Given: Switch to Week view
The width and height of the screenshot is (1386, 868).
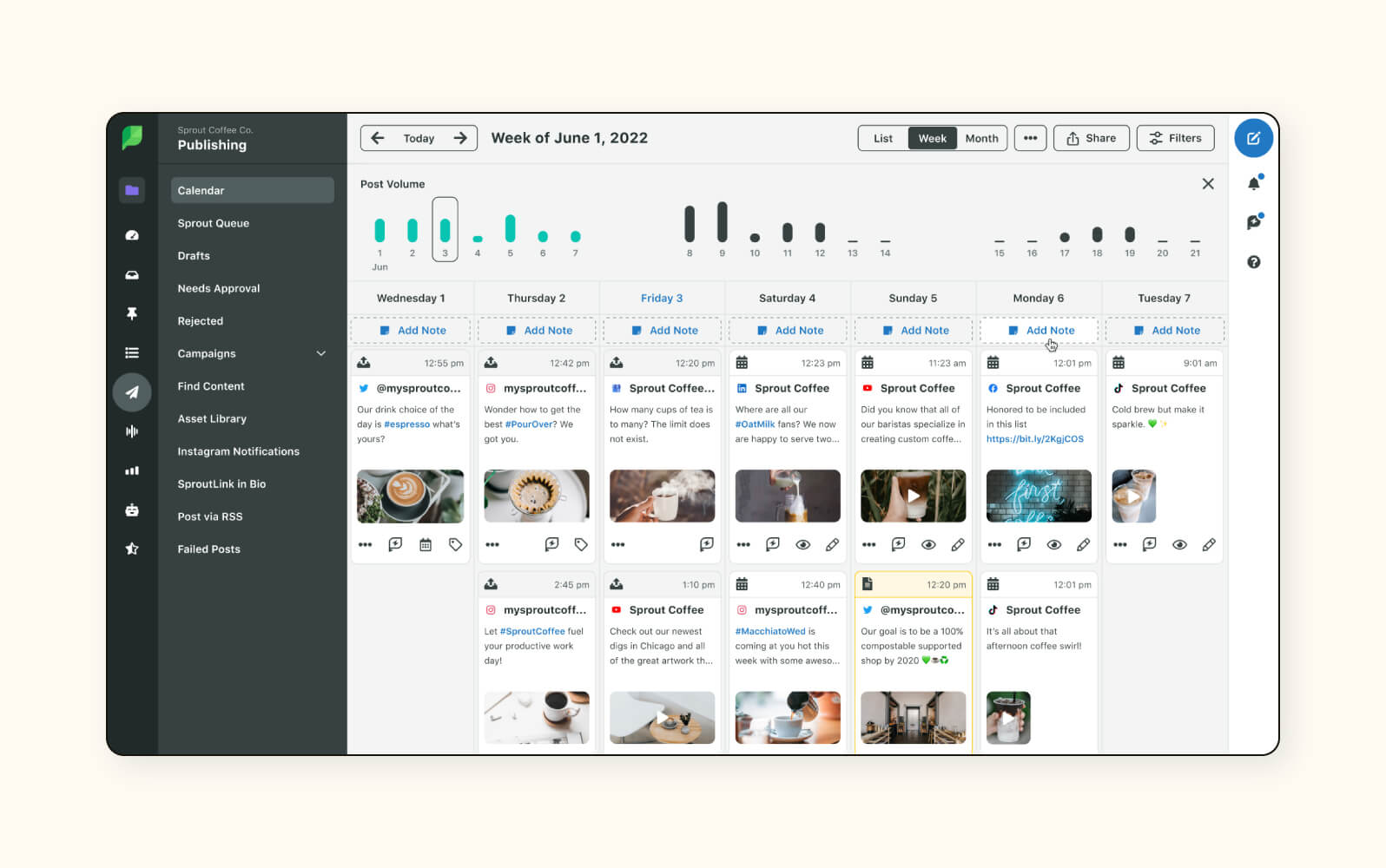Looking at the screenshot, I should tap(933, 138).
